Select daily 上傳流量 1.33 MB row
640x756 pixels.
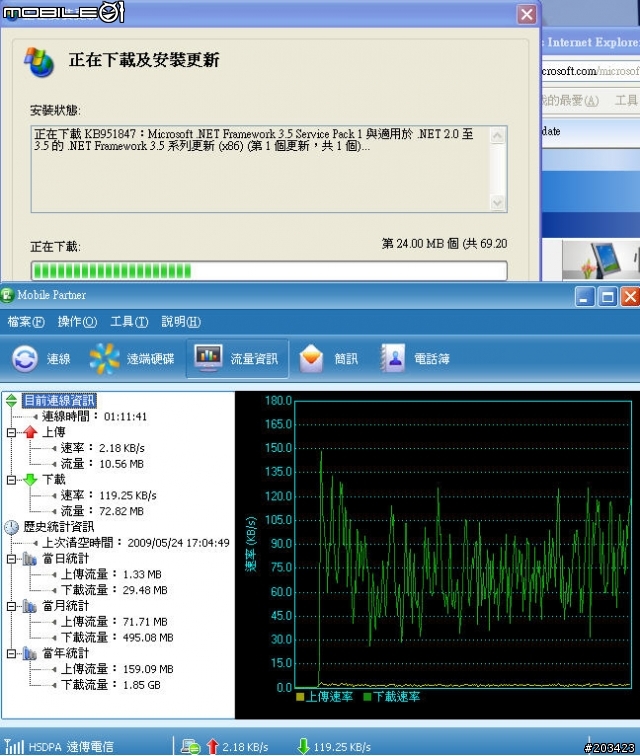pos(111,574)
